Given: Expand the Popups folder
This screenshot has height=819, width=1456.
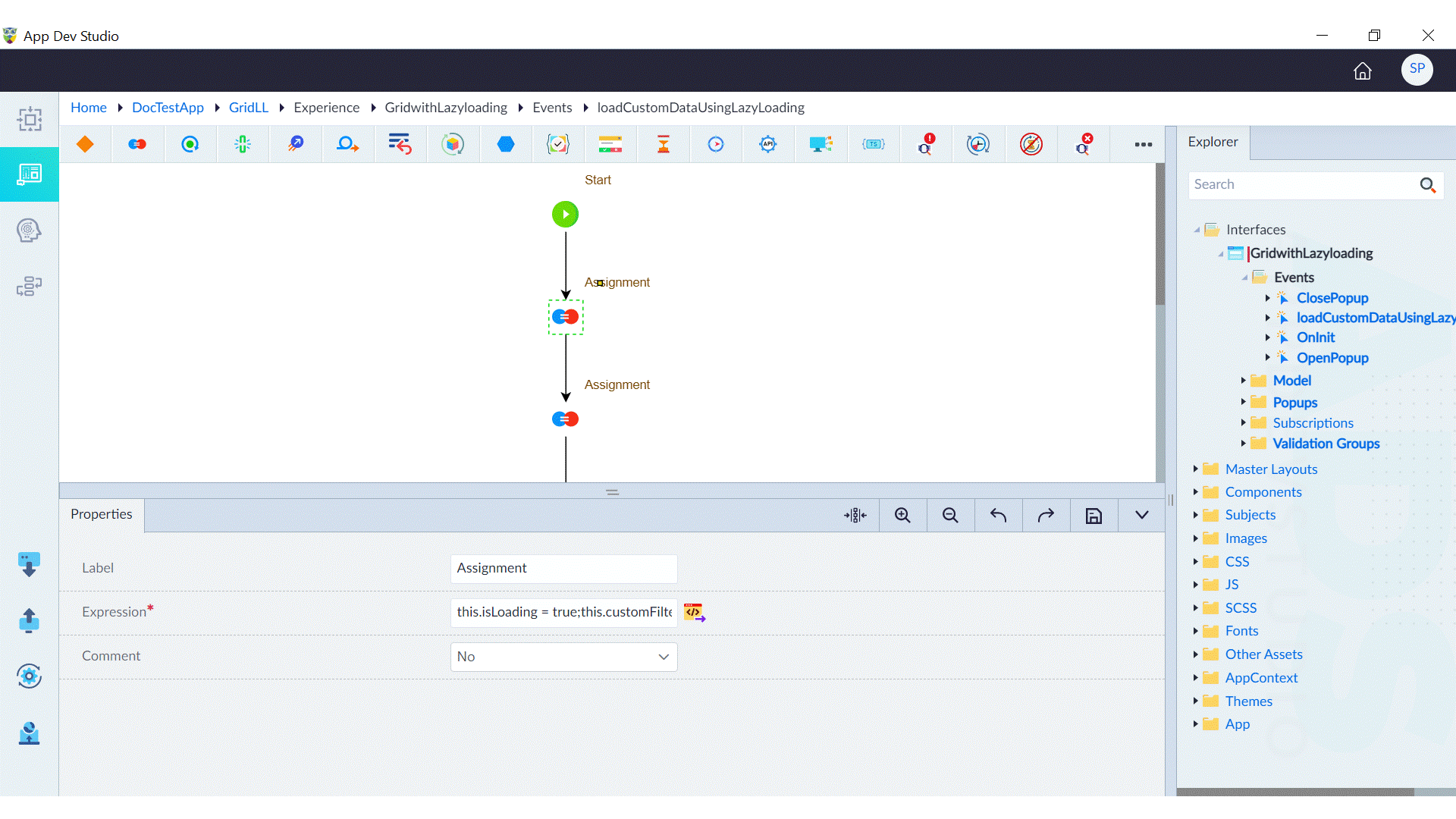Looking at the screenshot, I should point(1244,402).
